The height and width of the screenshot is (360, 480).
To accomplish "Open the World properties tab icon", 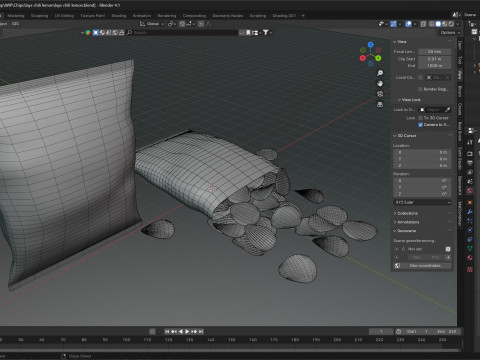I will pyautogui.click(x=470, y=191).
